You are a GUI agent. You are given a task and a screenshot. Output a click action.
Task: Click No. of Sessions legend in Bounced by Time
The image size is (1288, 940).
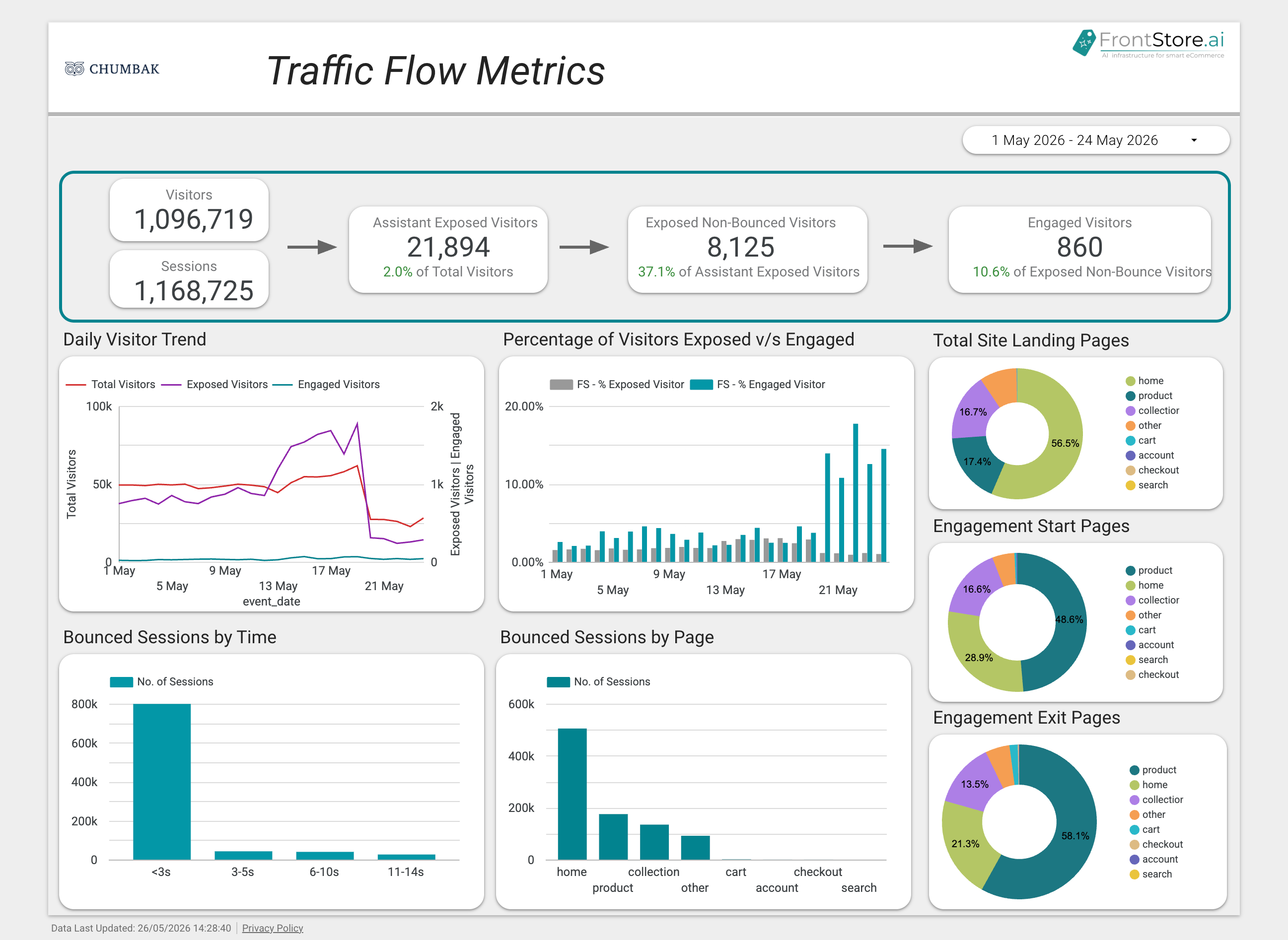click(x=162, y=681)
